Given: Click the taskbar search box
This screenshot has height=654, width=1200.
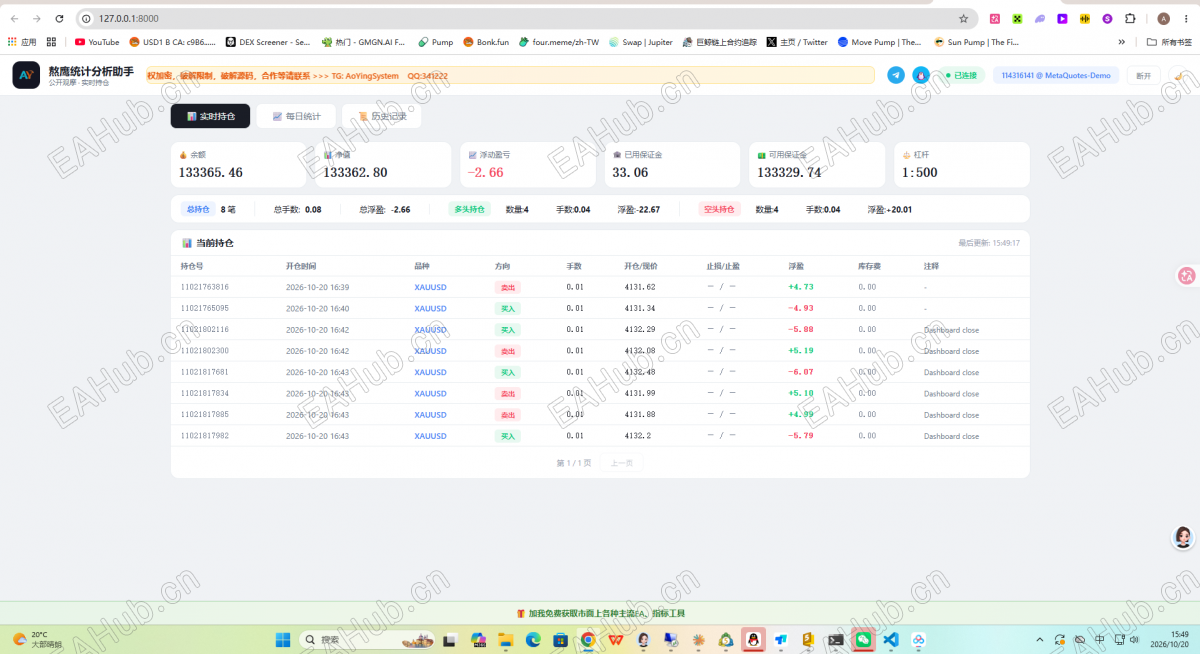Looking at the screenshot, I should [x=367, y=639].
